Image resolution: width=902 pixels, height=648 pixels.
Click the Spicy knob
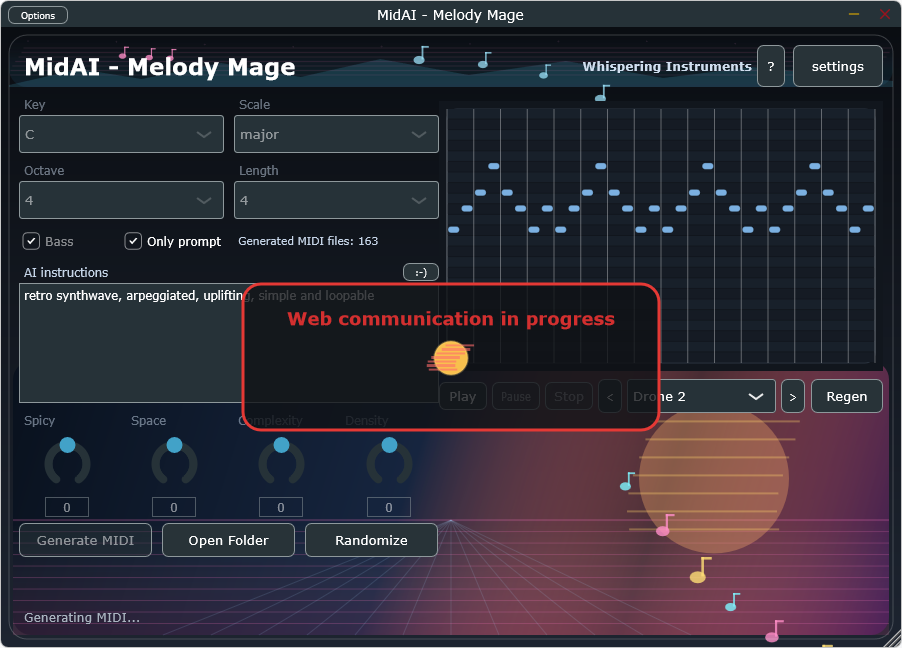pyautogui.click(x=67, y=462)
